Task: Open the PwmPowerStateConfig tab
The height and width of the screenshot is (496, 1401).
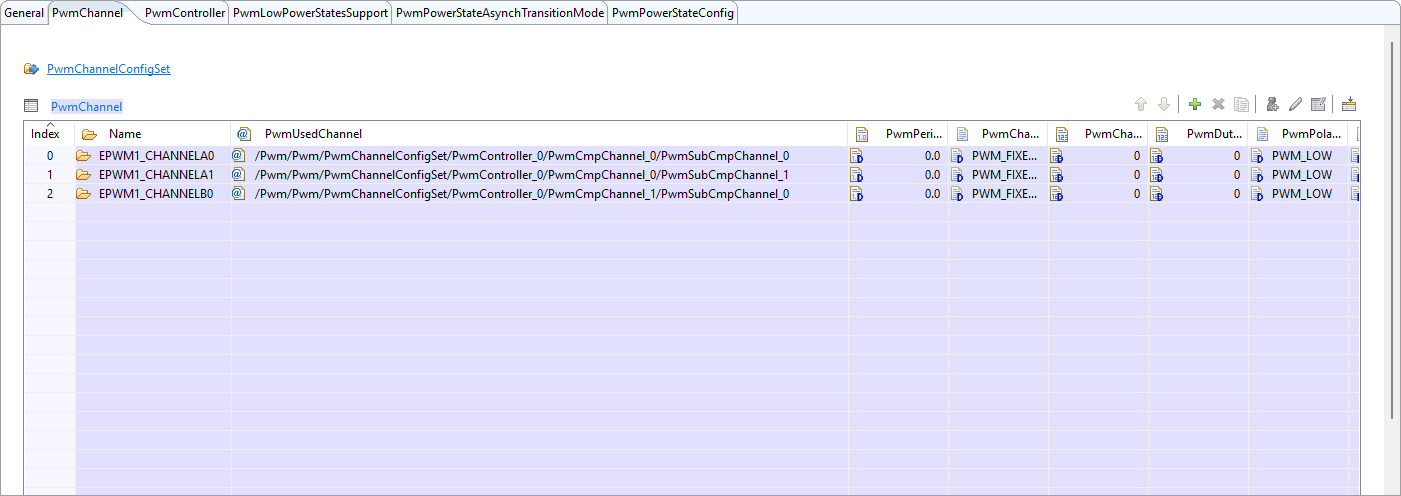Action: (672, 13)
